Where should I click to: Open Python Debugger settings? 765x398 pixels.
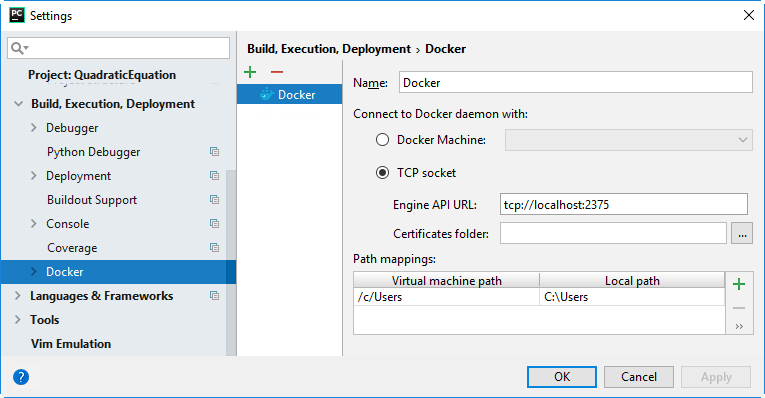(x=94, y=152)
